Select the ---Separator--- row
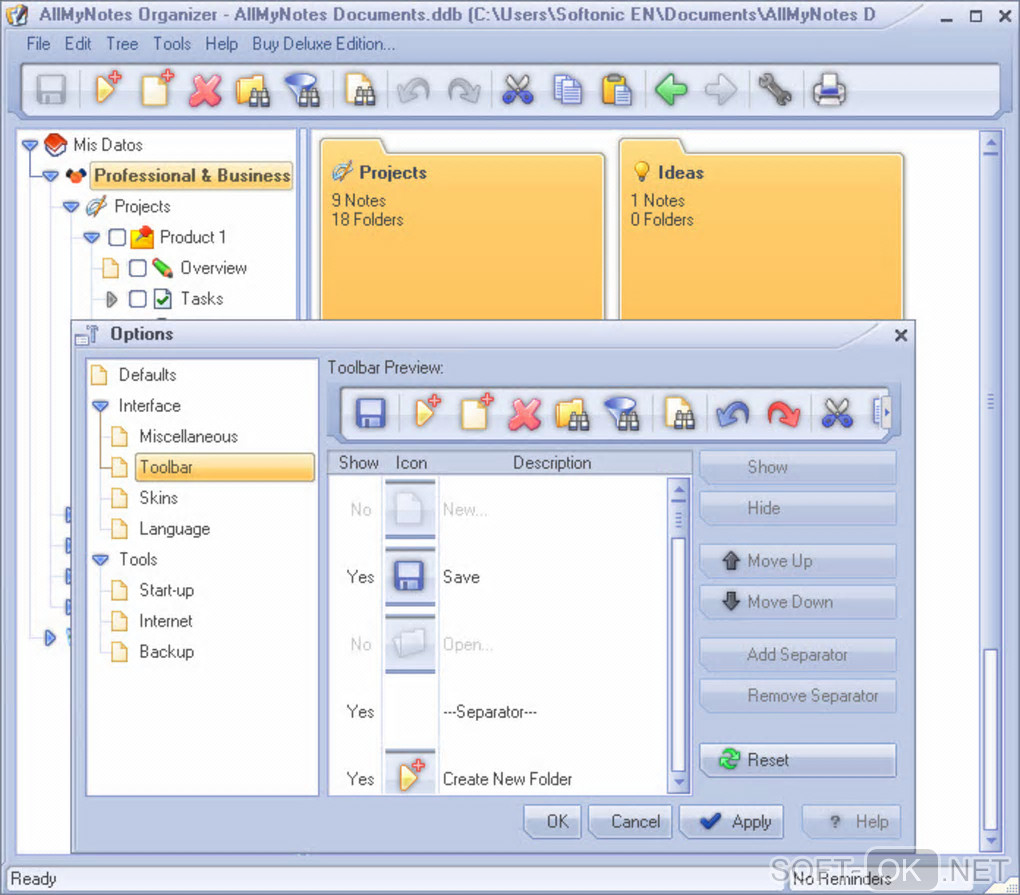Image resolution: width=1020 pixels, height=895 pixels. click(498, 712)
